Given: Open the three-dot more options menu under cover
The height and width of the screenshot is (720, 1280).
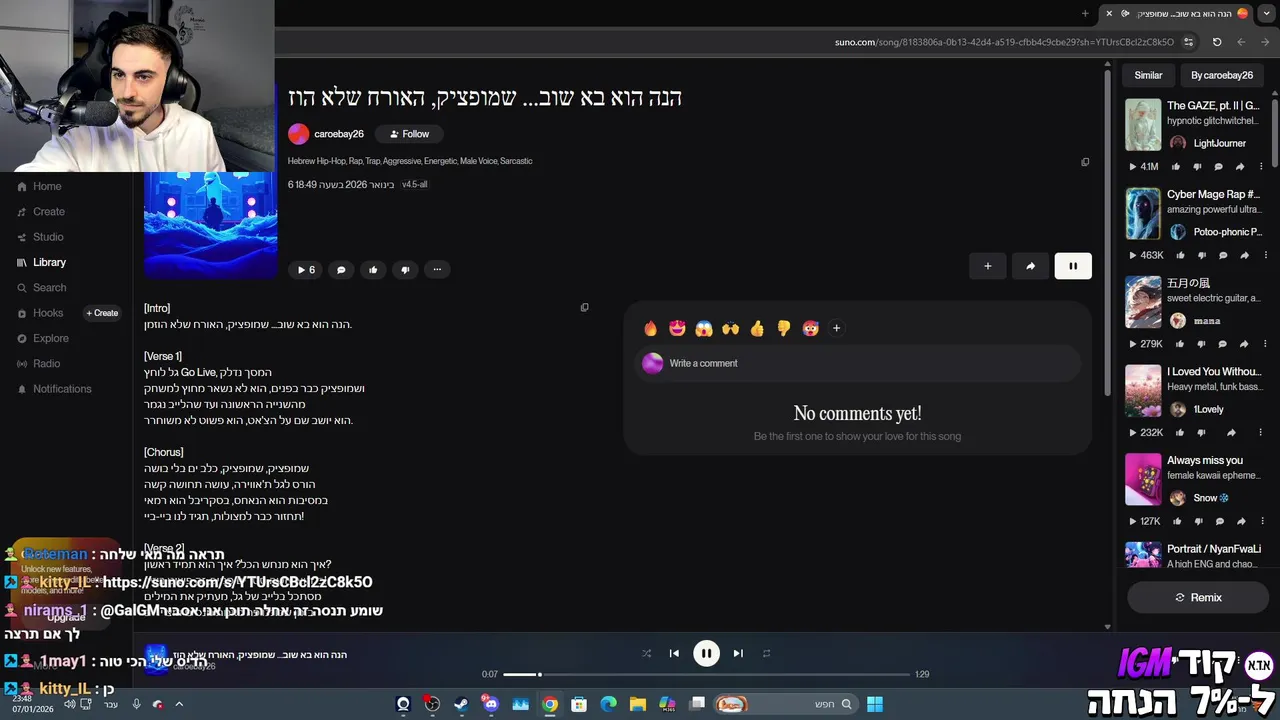Looking at the screenshot, I should (x=437, y=269).
